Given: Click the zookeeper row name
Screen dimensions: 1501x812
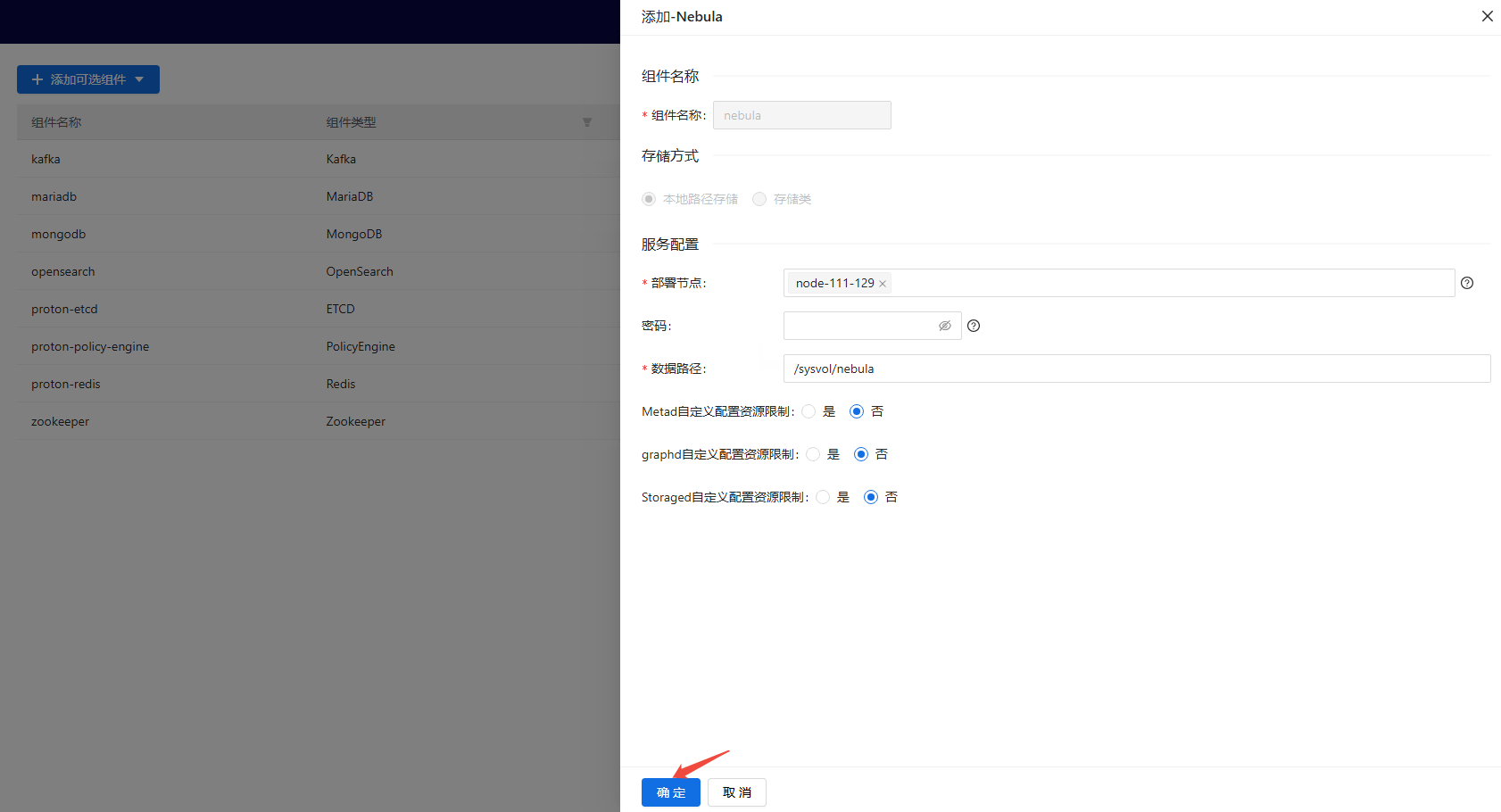Looking at the screenshot, I should tap(60, 421).
